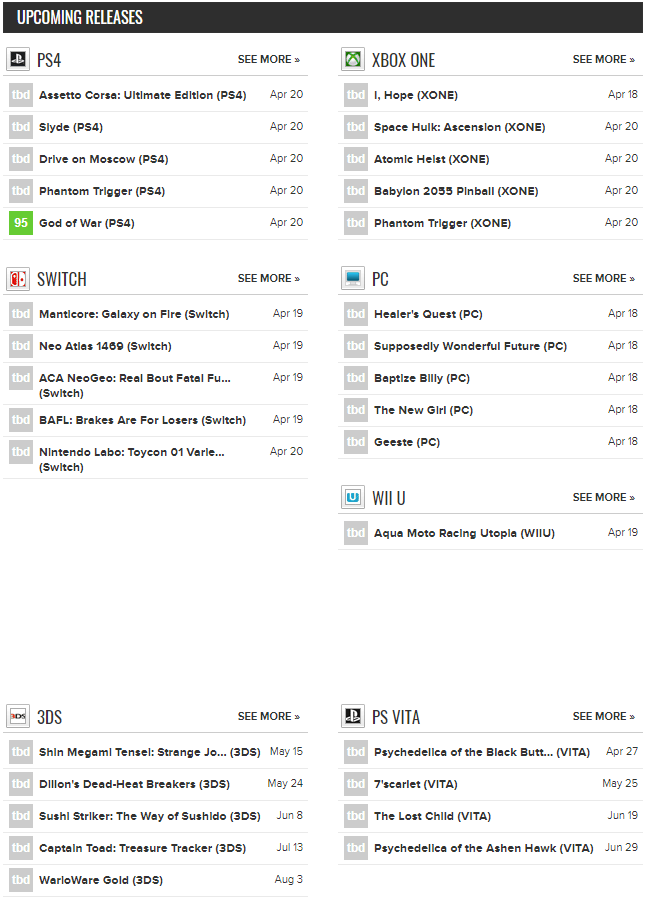Open See More under the PC section
Viewport: 655px width, 913px height.
pos(604,278)
